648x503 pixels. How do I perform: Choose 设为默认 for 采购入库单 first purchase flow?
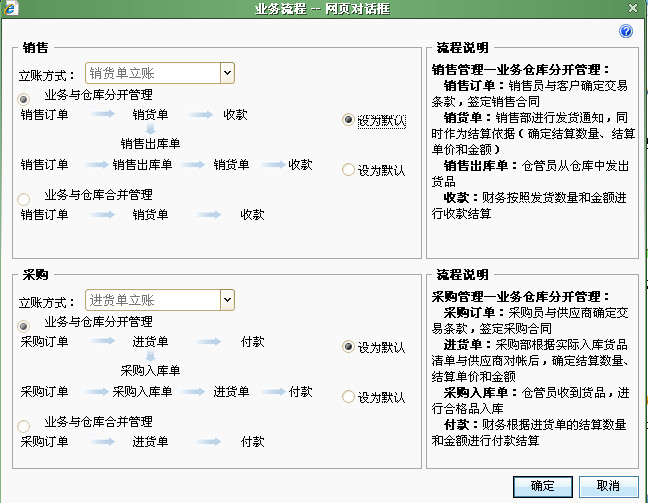348,396
